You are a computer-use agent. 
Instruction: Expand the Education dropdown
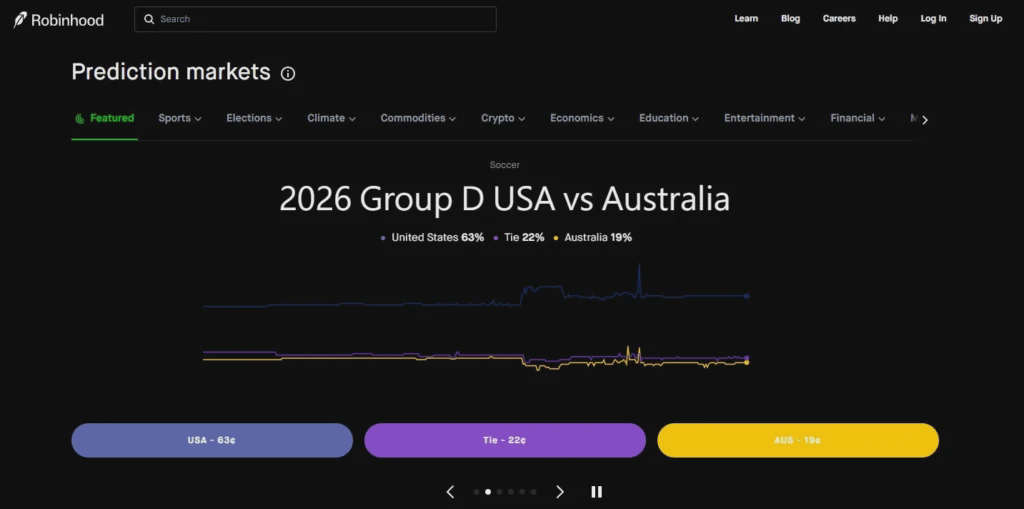coord(669,118)
